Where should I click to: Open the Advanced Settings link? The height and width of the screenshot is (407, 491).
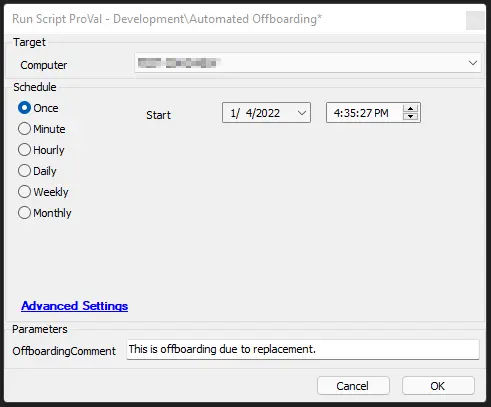[x=75, y=306]
